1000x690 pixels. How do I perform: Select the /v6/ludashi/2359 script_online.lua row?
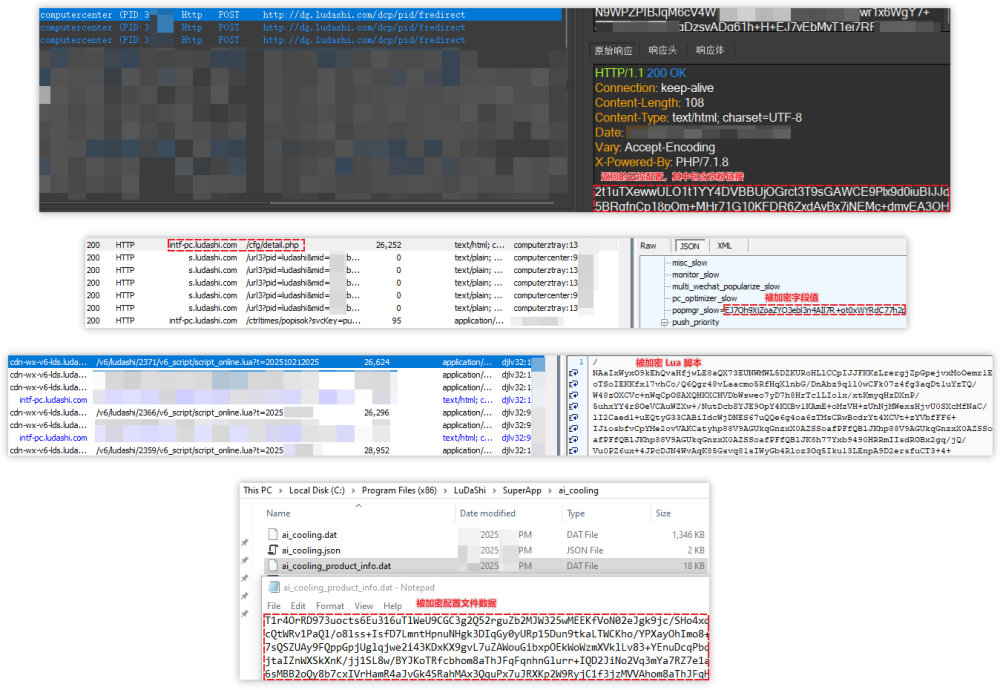pos(277,450)
